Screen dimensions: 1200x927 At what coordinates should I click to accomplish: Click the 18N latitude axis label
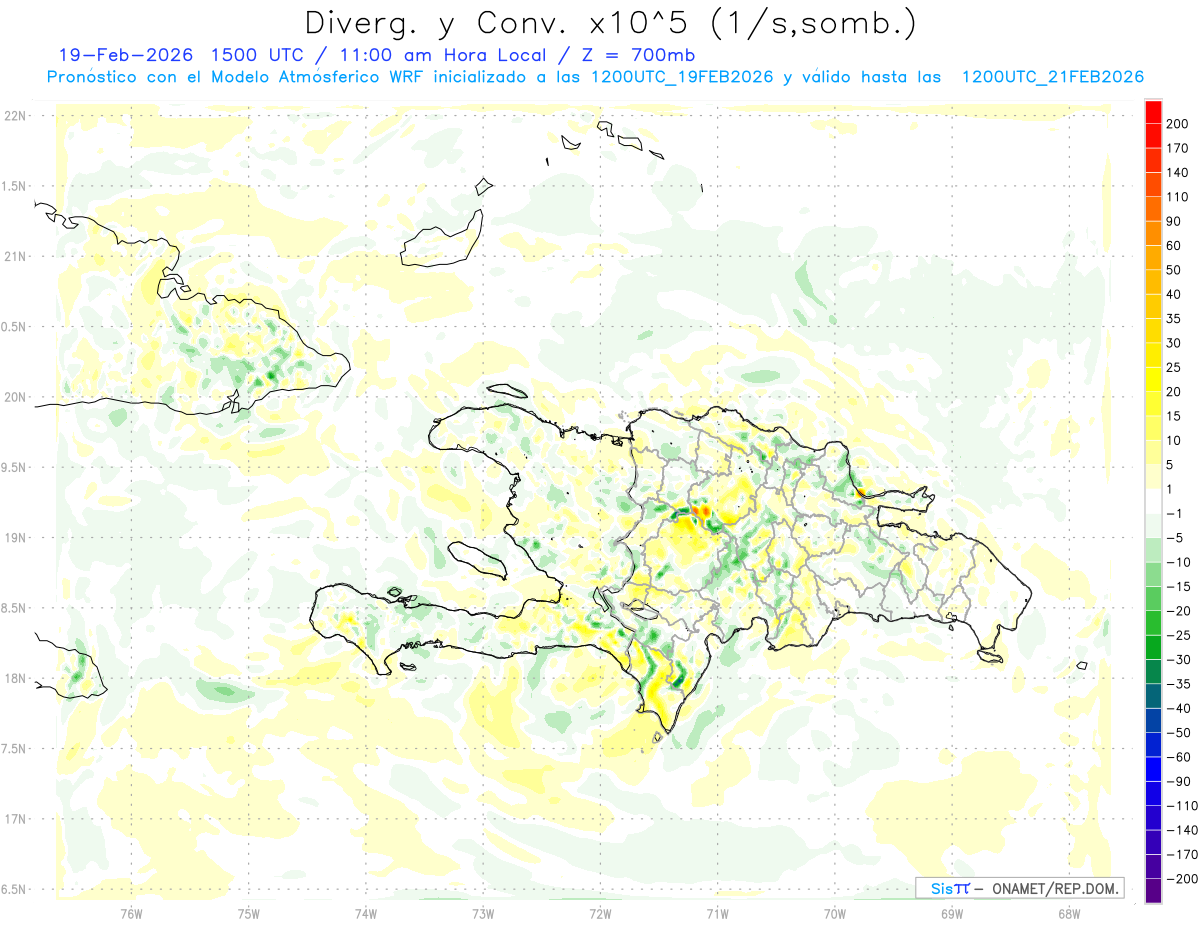(15, 679)
